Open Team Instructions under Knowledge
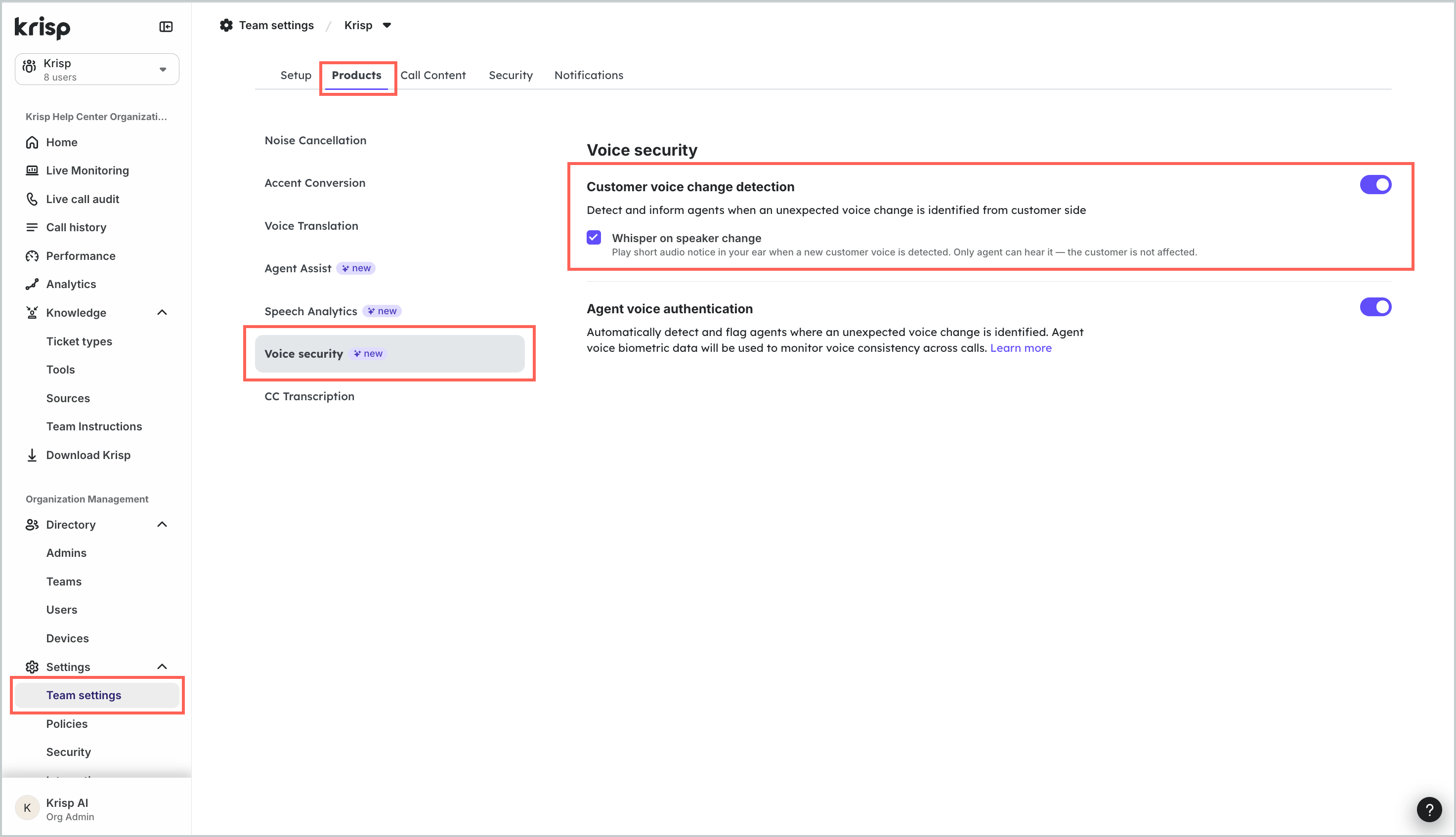 [x=94, y=426]
